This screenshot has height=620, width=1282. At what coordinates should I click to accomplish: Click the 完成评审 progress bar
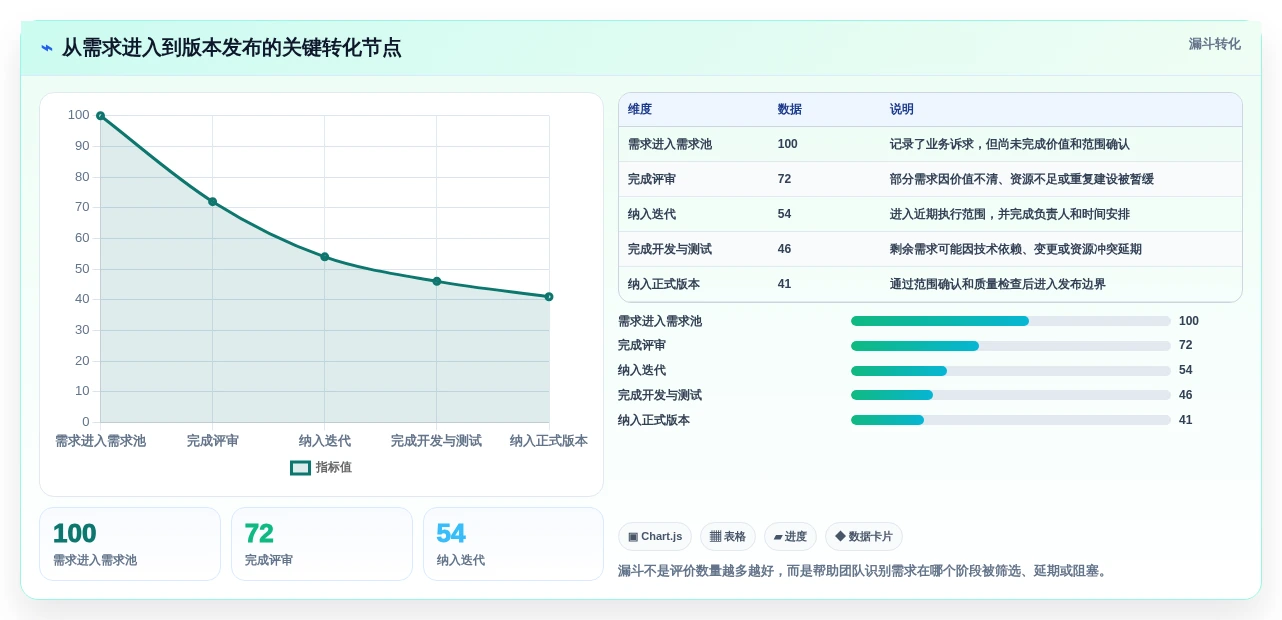(x=1010, y=346)
